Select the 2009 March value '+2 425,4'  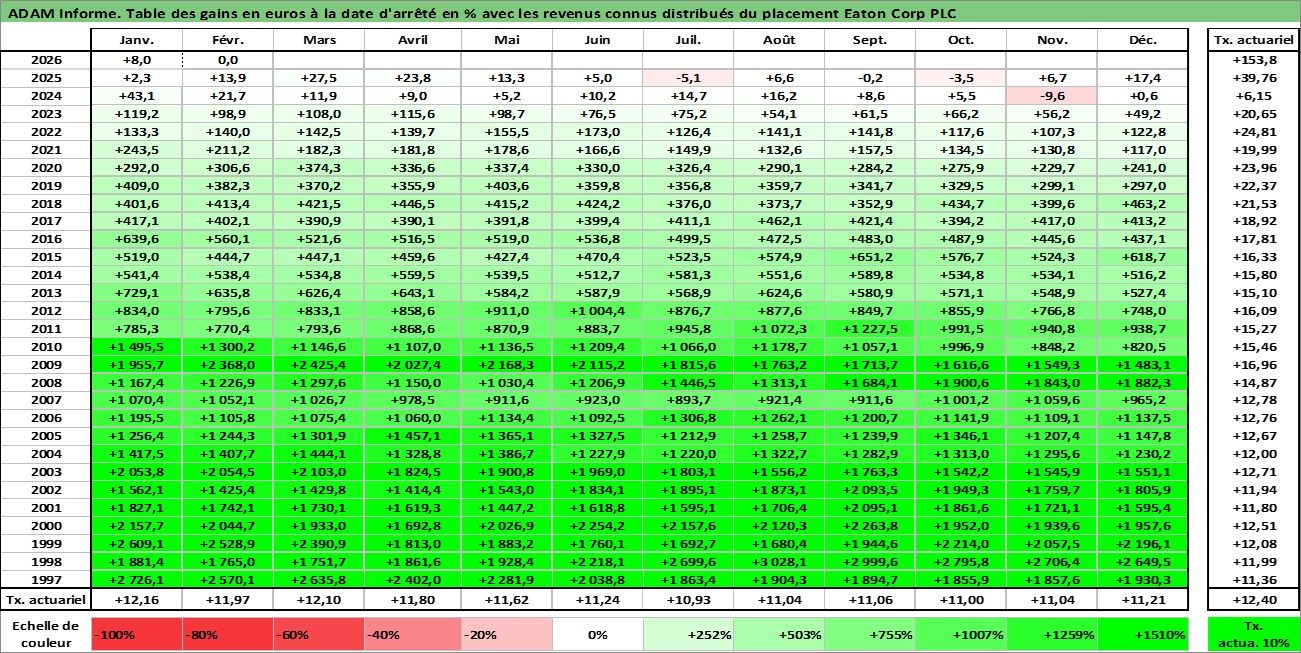[318, 365]
